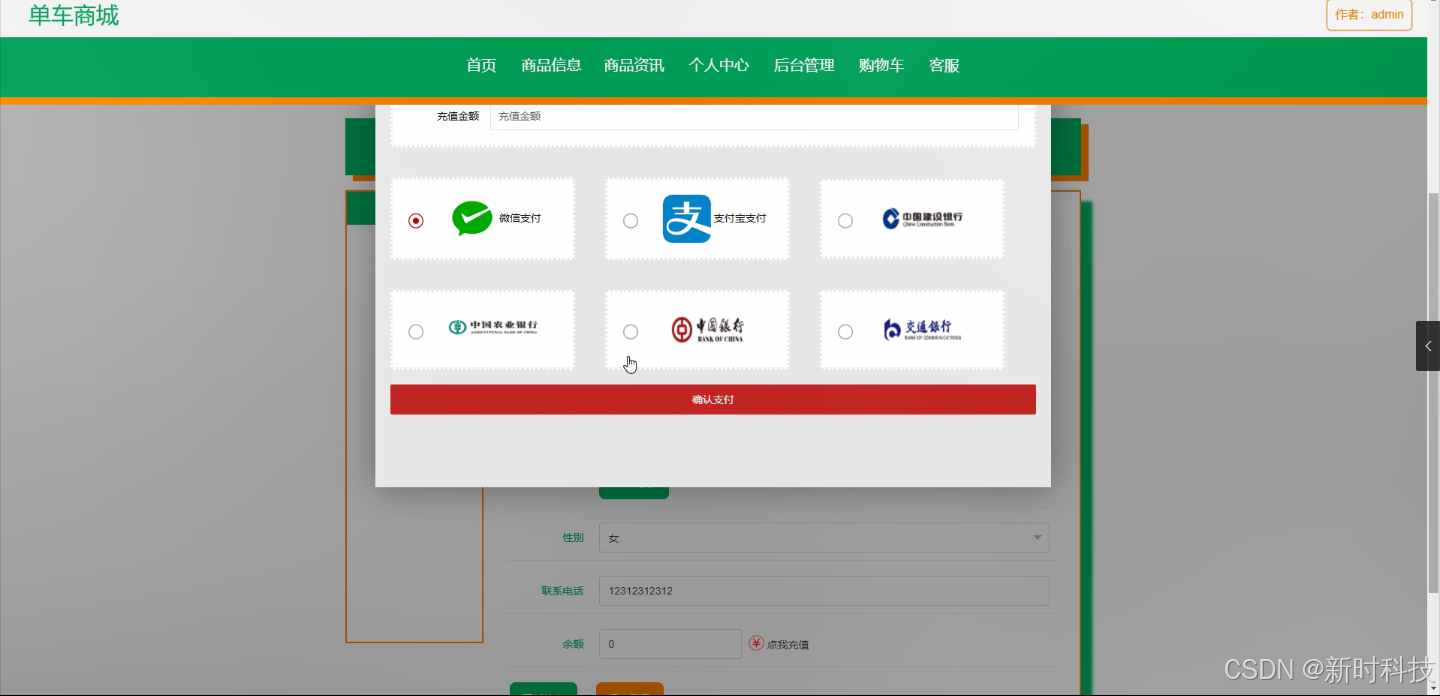Select the WeChat Pay radio button

click(416, 220)
